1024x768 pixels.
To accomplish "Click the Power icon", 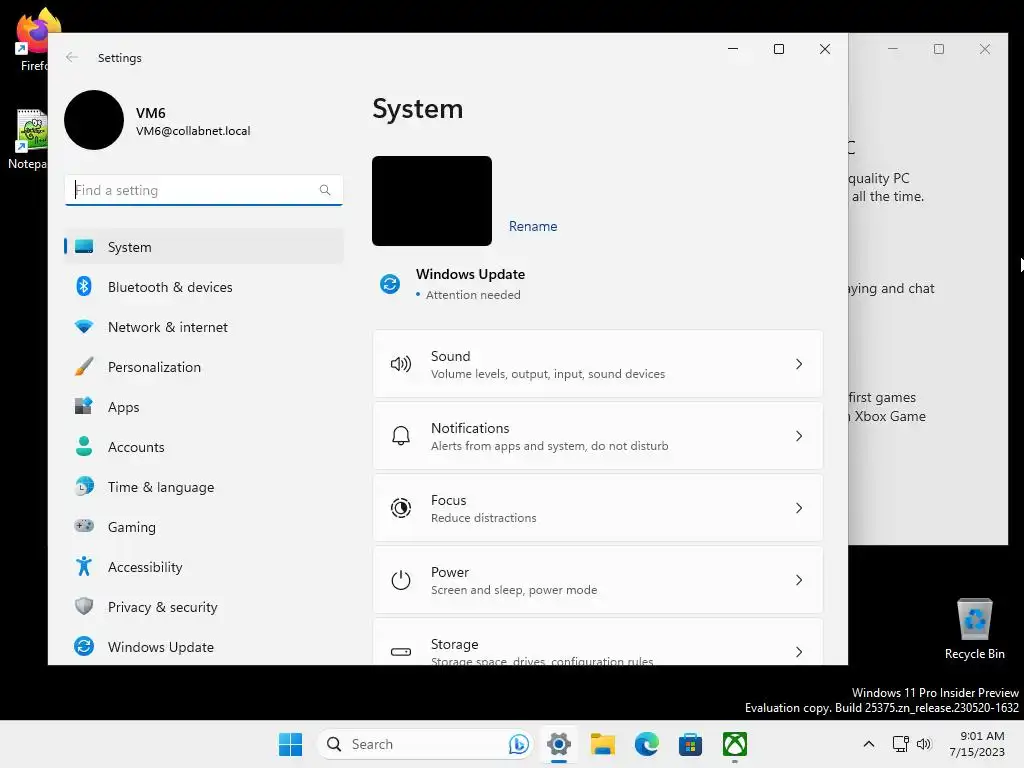I will click(400, 580).
